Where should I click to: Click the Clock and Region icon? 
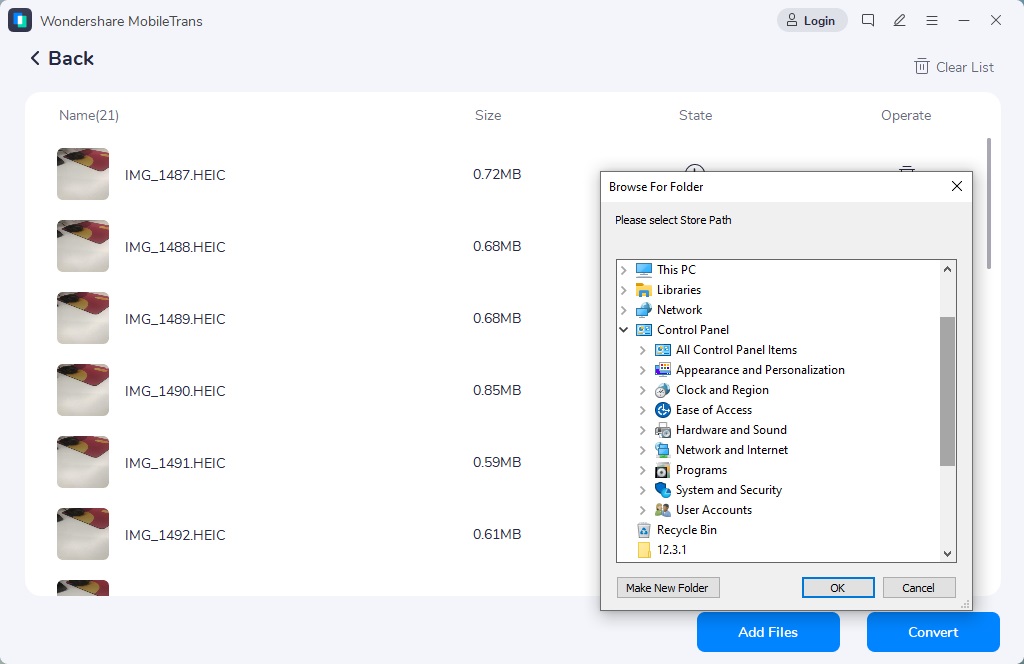pyautogui.click(x=663, y=390)
